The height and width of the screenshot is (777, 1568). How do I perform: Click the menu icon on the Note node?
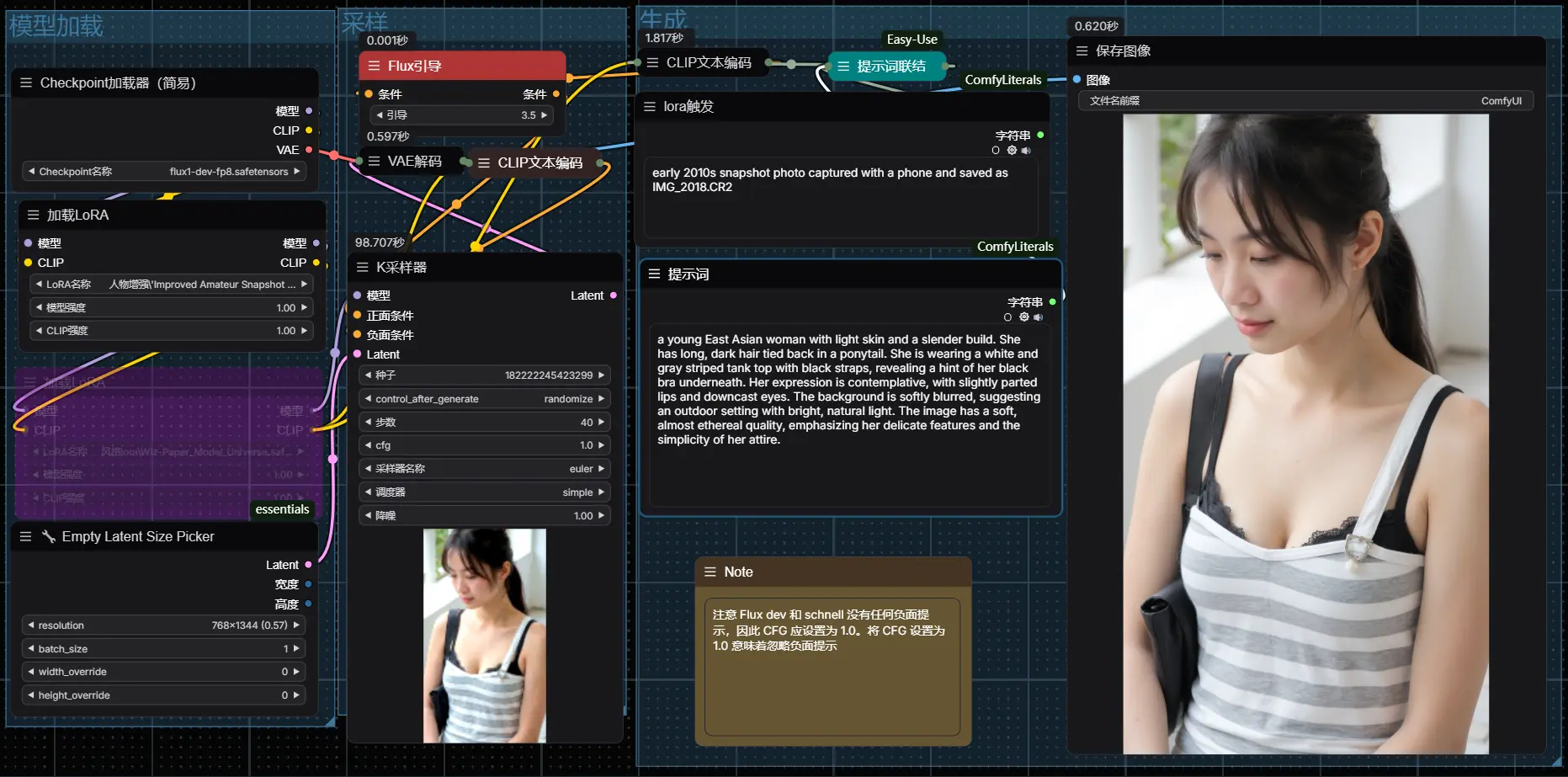[710, 572]
